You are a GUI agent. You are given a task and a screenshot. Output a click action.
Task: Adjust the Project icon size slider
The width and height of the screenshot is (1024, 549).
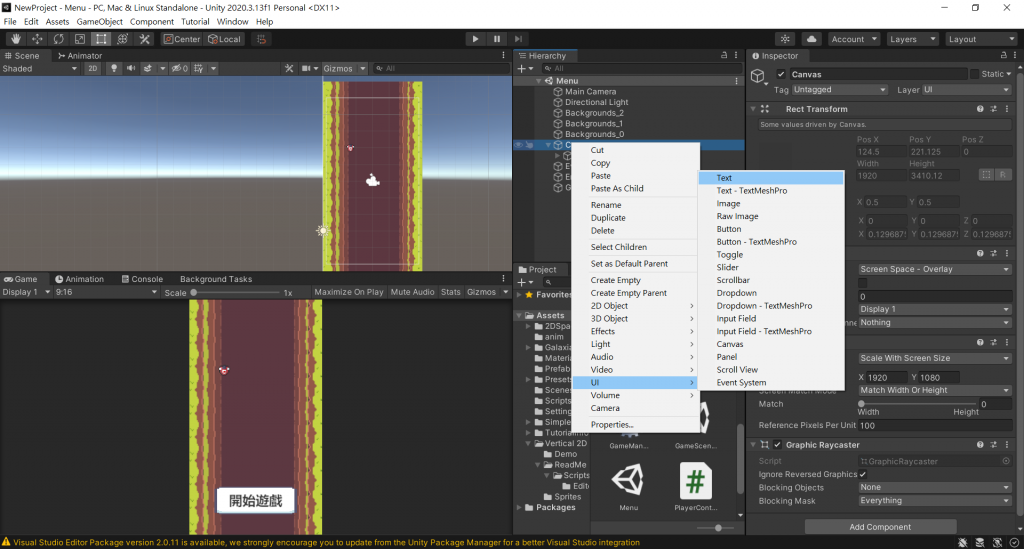pyautogui.click(x=718, y=527)
